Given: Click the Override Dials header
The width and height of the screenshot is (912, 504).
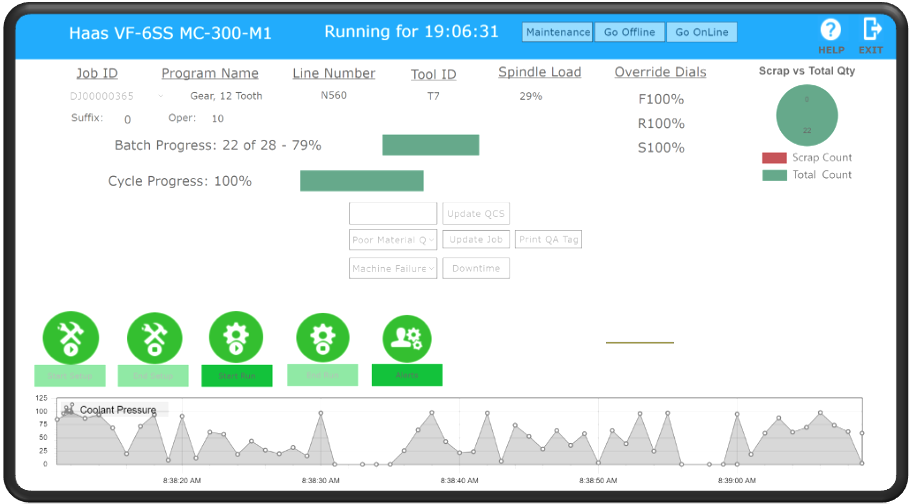Looking at the screenshot, I should pos(660,72).
